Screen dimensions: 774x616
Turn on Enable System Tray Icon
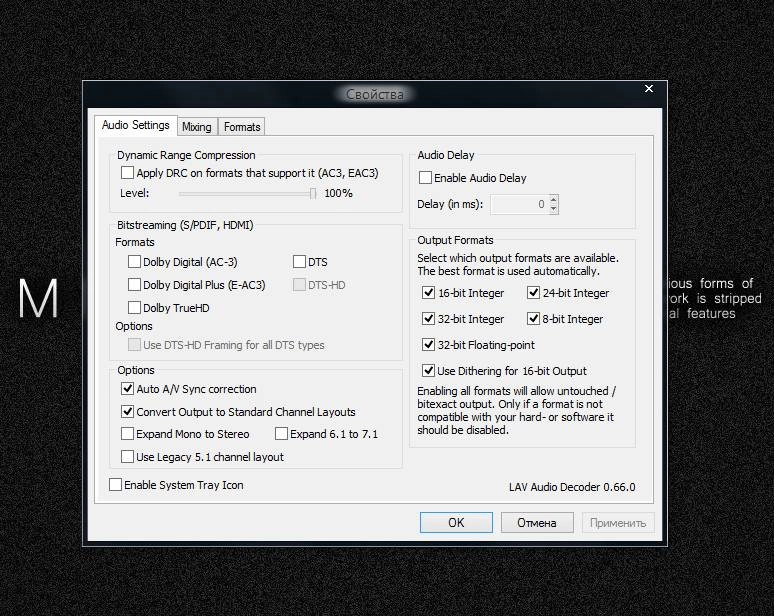(x=116, y=485)
